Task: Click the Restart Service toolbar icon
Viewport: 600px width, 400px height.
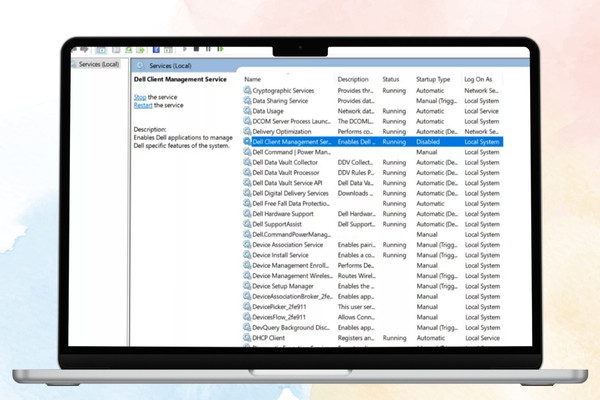Action: [x=220, y=49]
